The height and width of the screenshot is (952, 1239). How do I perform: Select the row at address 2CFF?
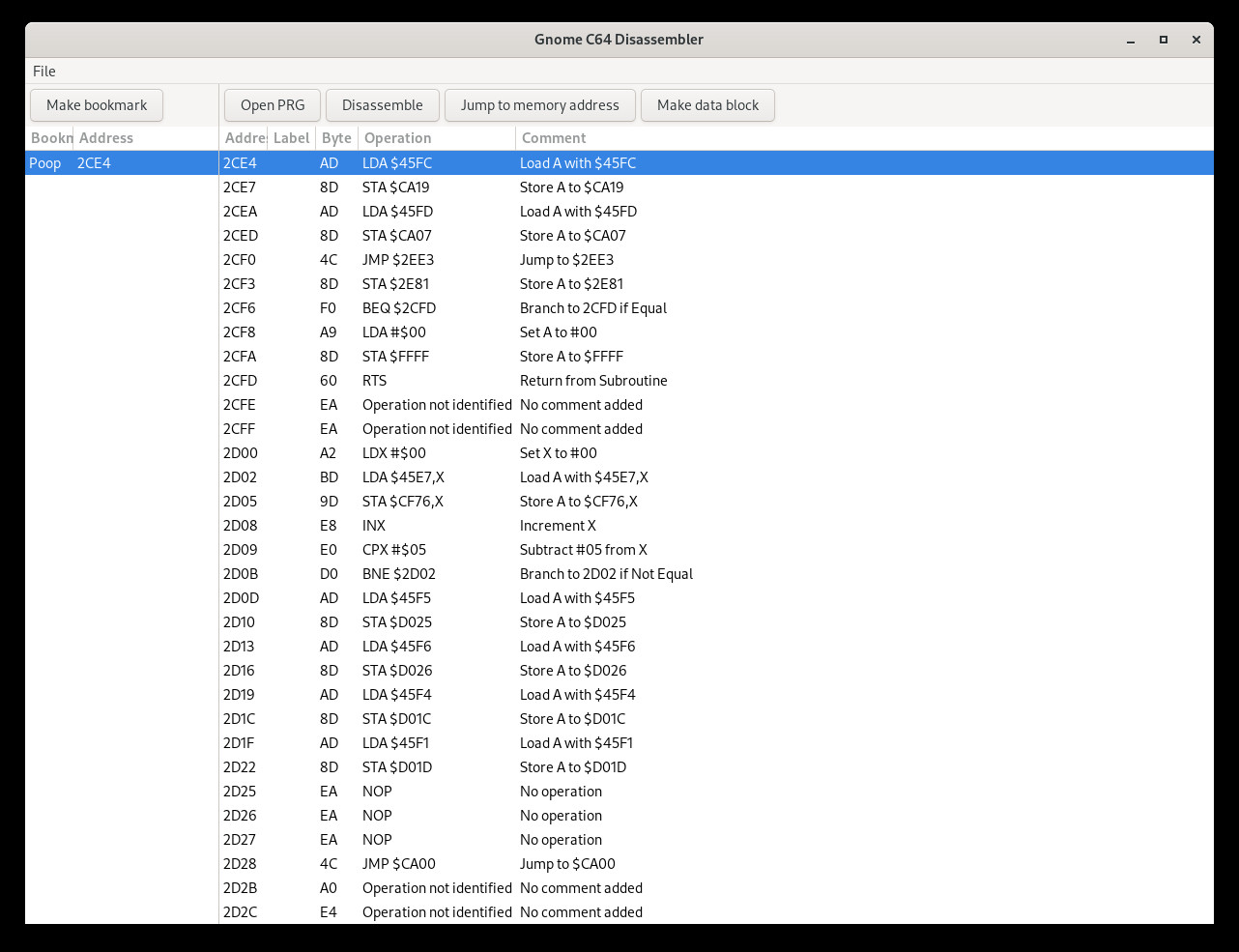click(716, 429)
